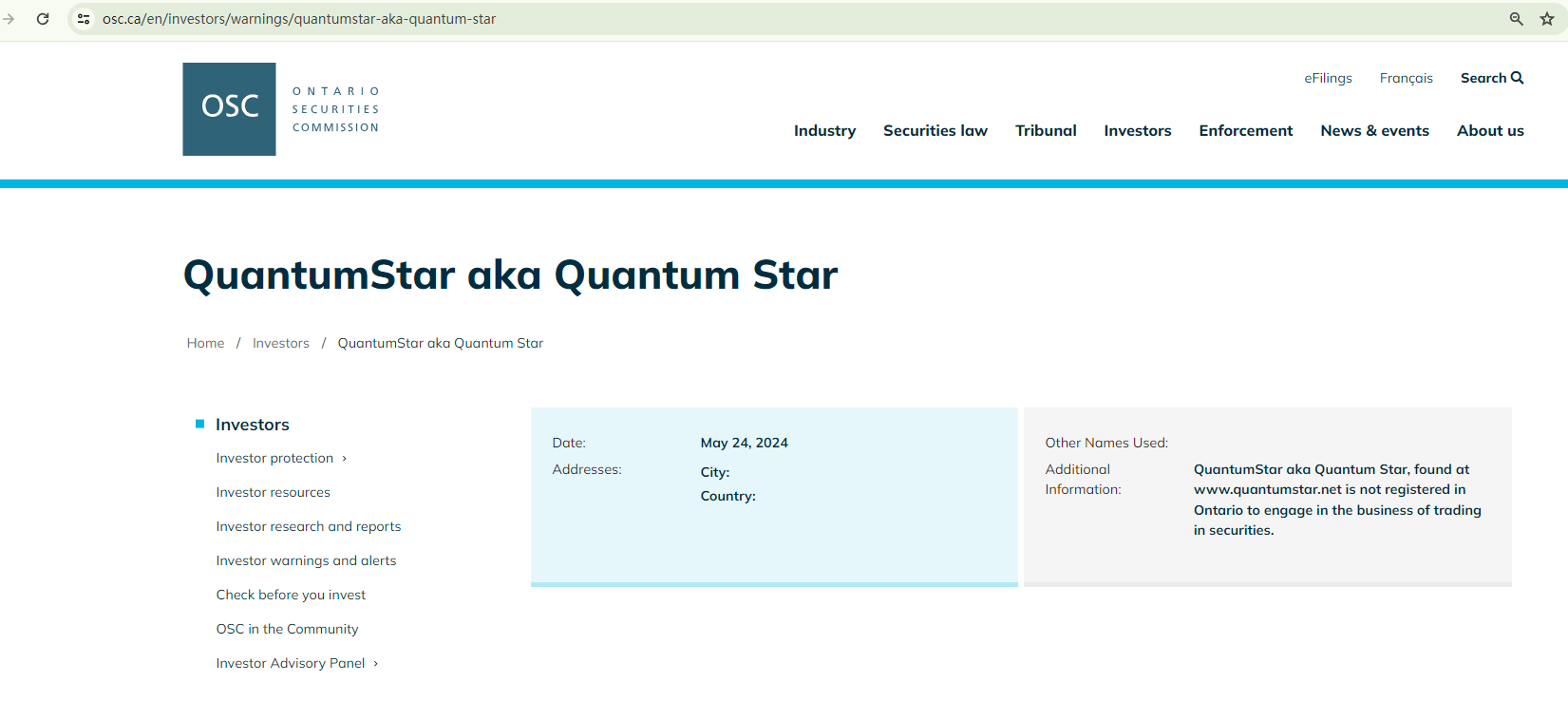1568x701 pixels.
Task: Open the Industry menu
Action: [x=824, y=131]
